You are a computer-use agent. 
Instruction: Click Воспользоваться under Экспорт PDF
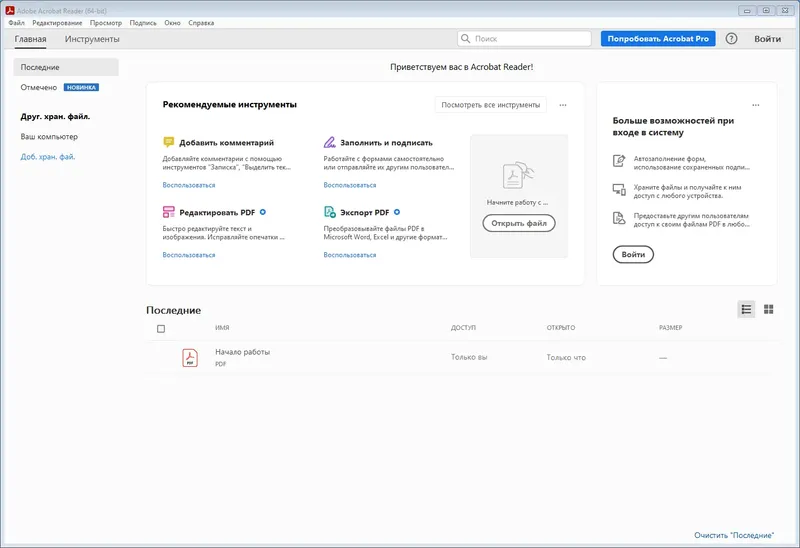[x=349, y=255]
